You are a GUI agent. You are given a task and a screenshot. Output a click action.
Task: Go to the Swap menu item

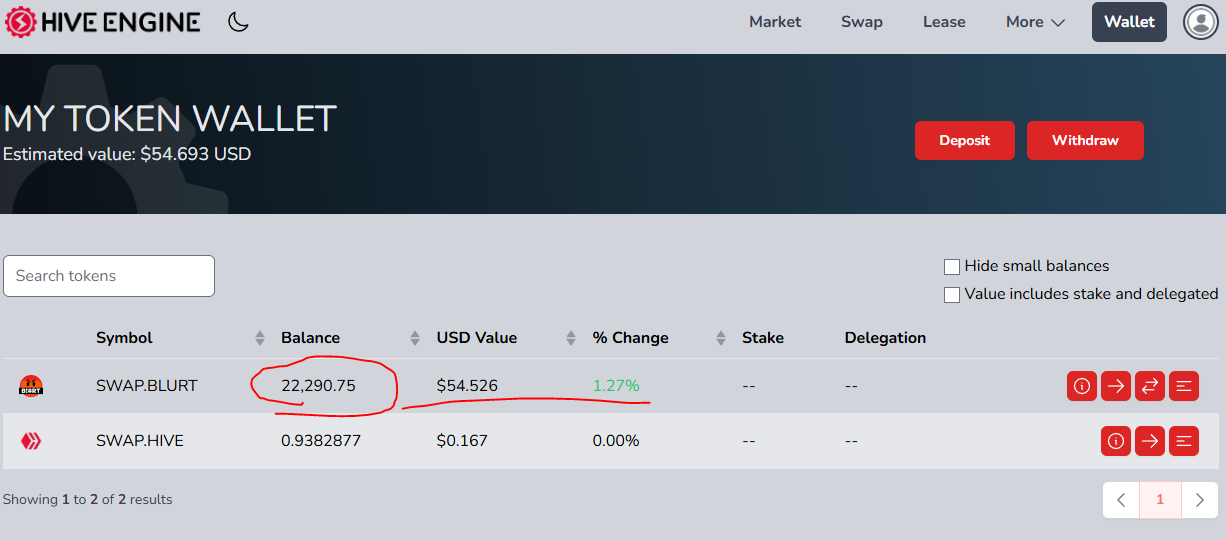pyautogui.click(x=861, y=22)
